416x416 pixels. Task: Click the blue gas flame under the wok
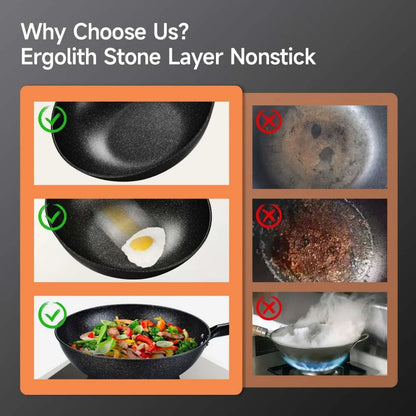pos(315,362)
